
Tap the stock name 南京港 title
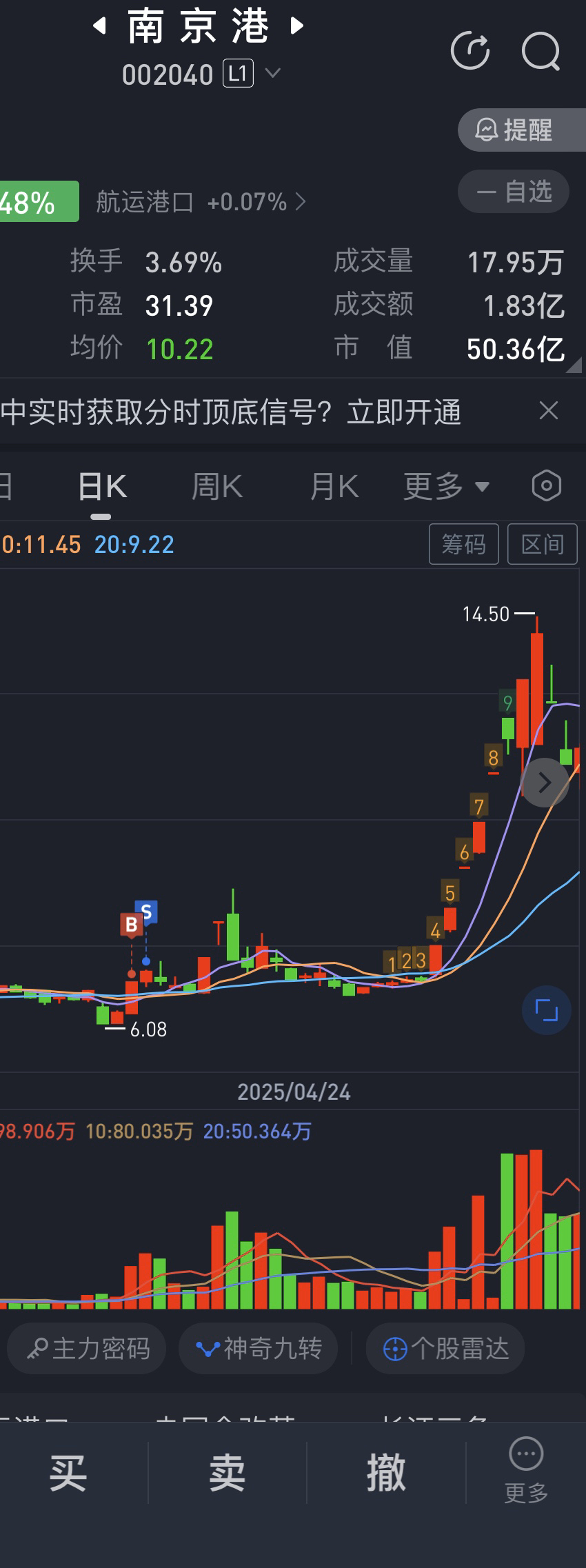click(x=198, y=26)
